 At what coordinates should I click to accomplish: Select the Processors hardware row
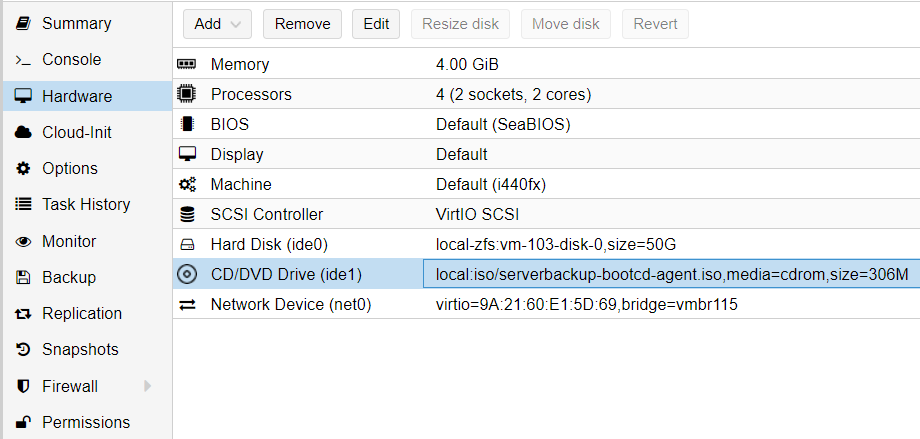pos(546,94)
